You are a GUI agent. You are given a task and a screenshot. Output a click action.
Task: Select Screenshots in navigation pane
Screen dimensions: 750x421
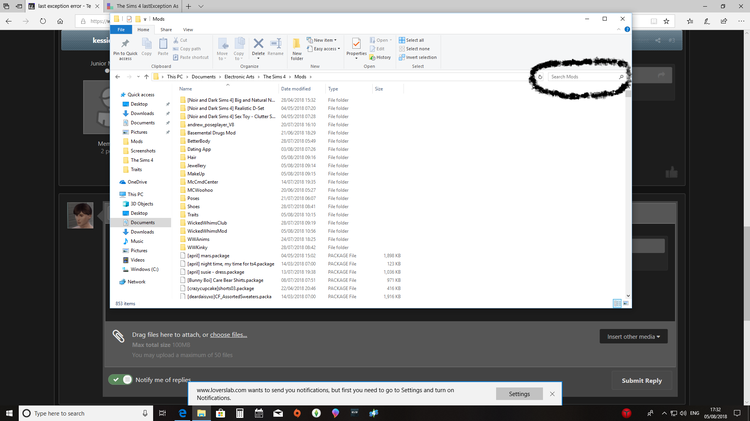(143, 151)
